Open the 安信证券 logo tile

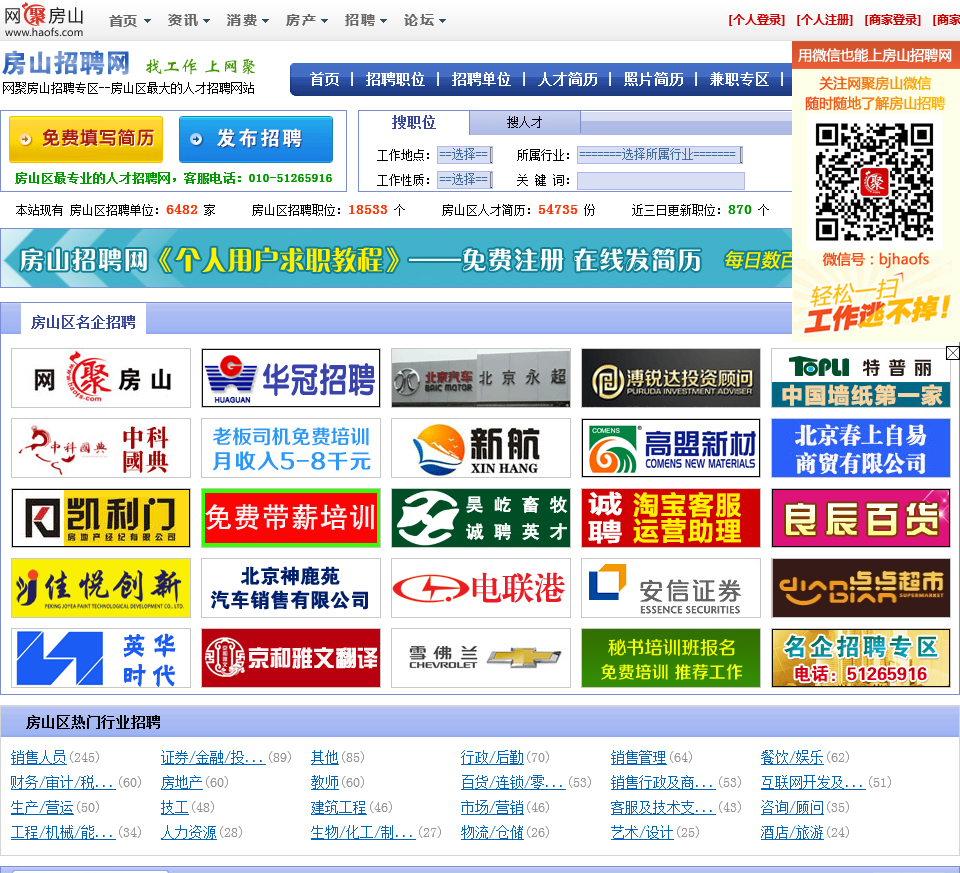(670, 588)
